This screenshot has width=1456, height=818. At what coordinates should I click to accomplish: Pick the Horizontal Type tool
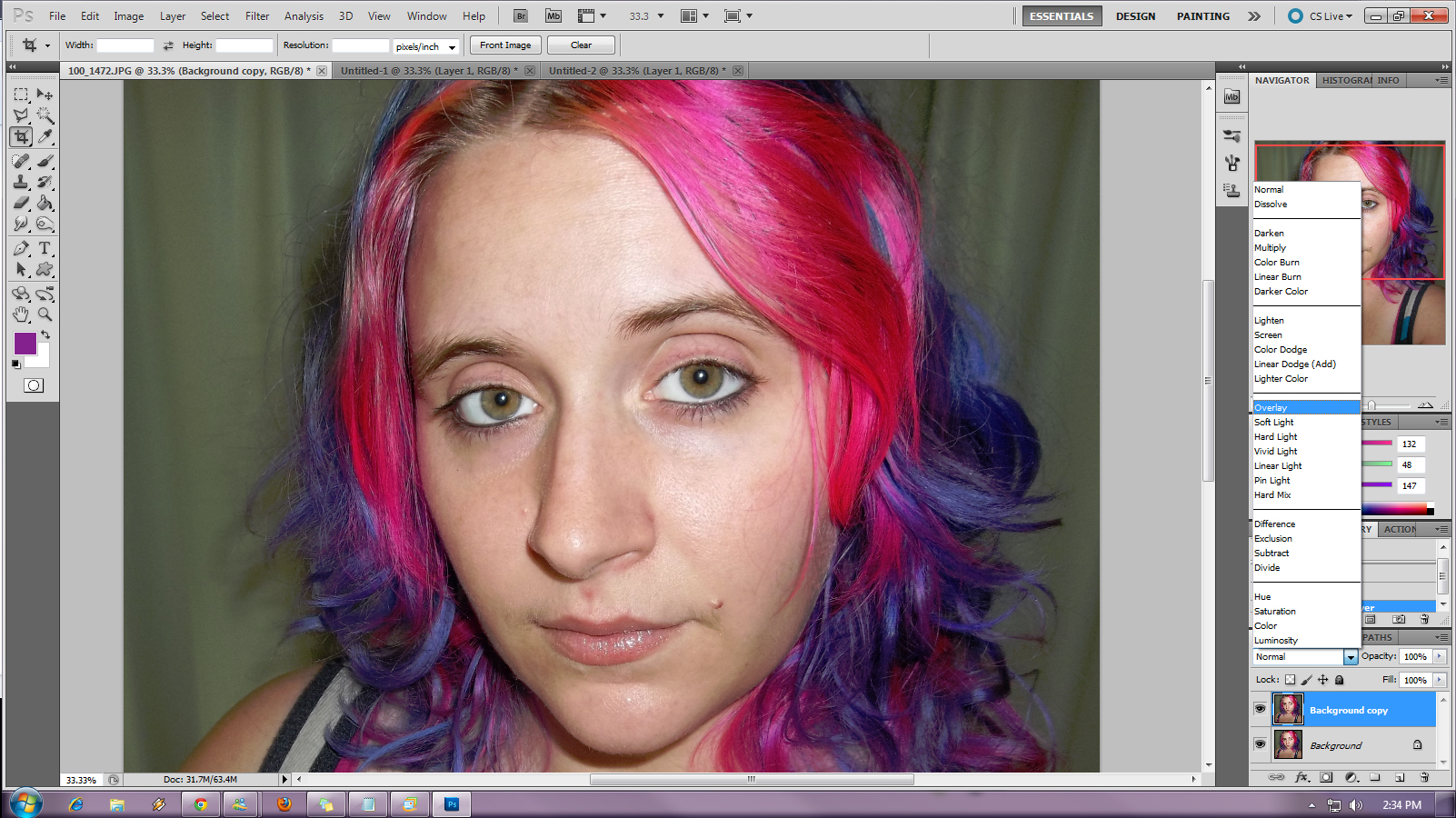[x=45, y=248]
